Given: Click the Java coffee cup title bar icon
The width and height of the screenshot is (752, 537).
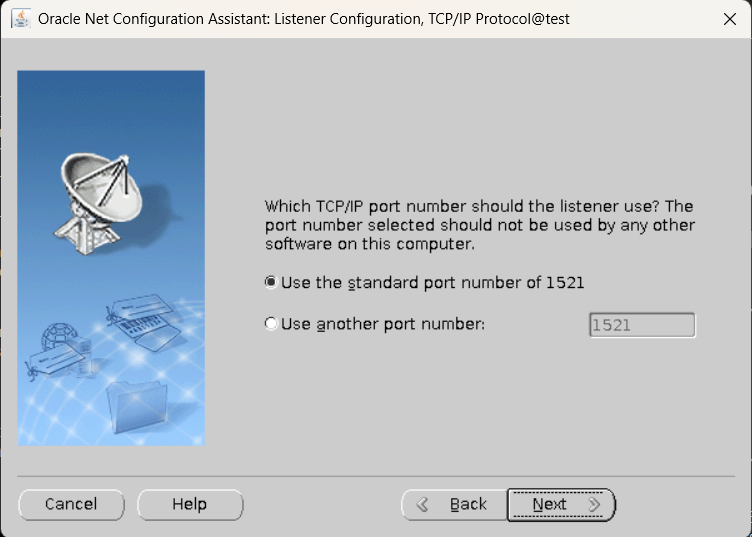Looking at the screenshot, I should click(21, 19).
